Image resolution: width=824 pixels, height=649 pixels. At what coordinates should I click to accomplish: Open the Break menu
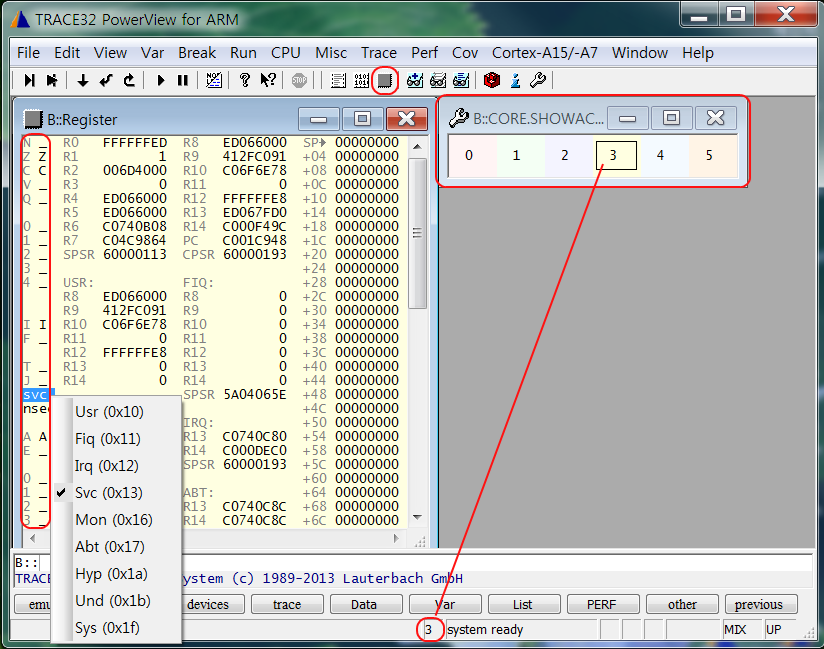pyautogui.click(x=197, y=52)
